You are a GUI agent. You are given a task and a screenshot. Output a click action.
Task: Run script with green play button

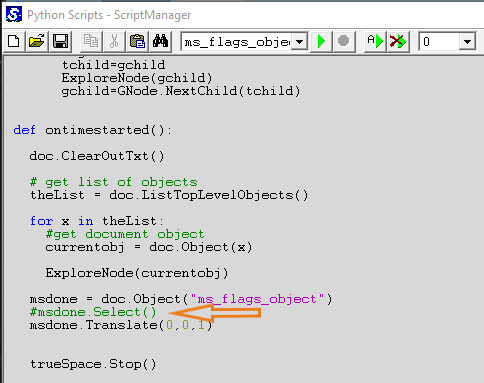321,42
